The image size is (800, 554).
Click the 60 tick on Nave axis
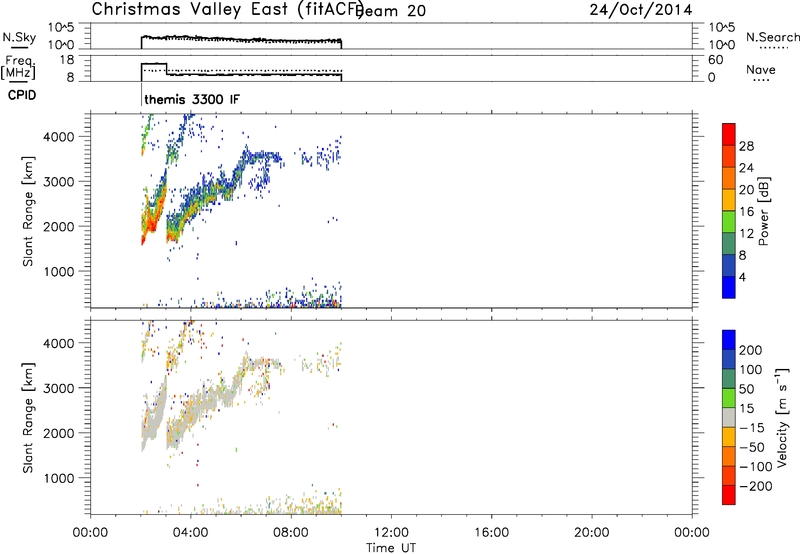click(x=715, y=60)
